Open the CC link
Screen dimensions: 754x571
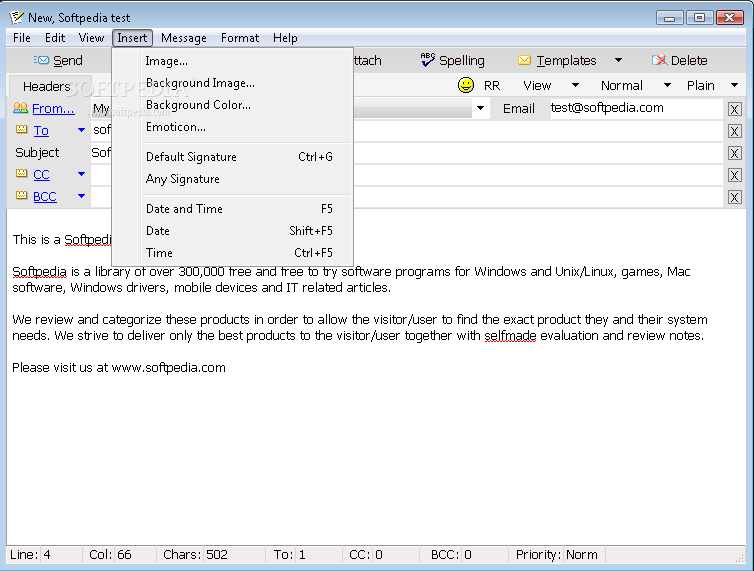click(x=41, y=175)
